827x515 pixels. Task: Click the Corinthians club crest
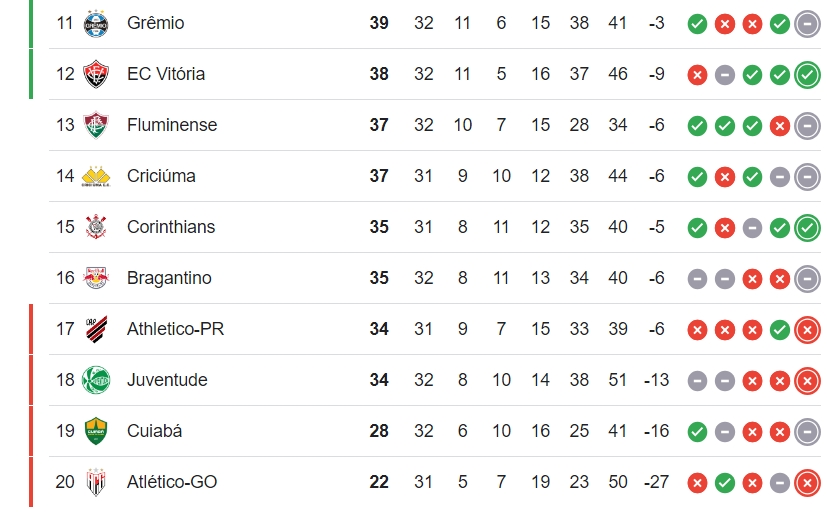click(96, 227)
